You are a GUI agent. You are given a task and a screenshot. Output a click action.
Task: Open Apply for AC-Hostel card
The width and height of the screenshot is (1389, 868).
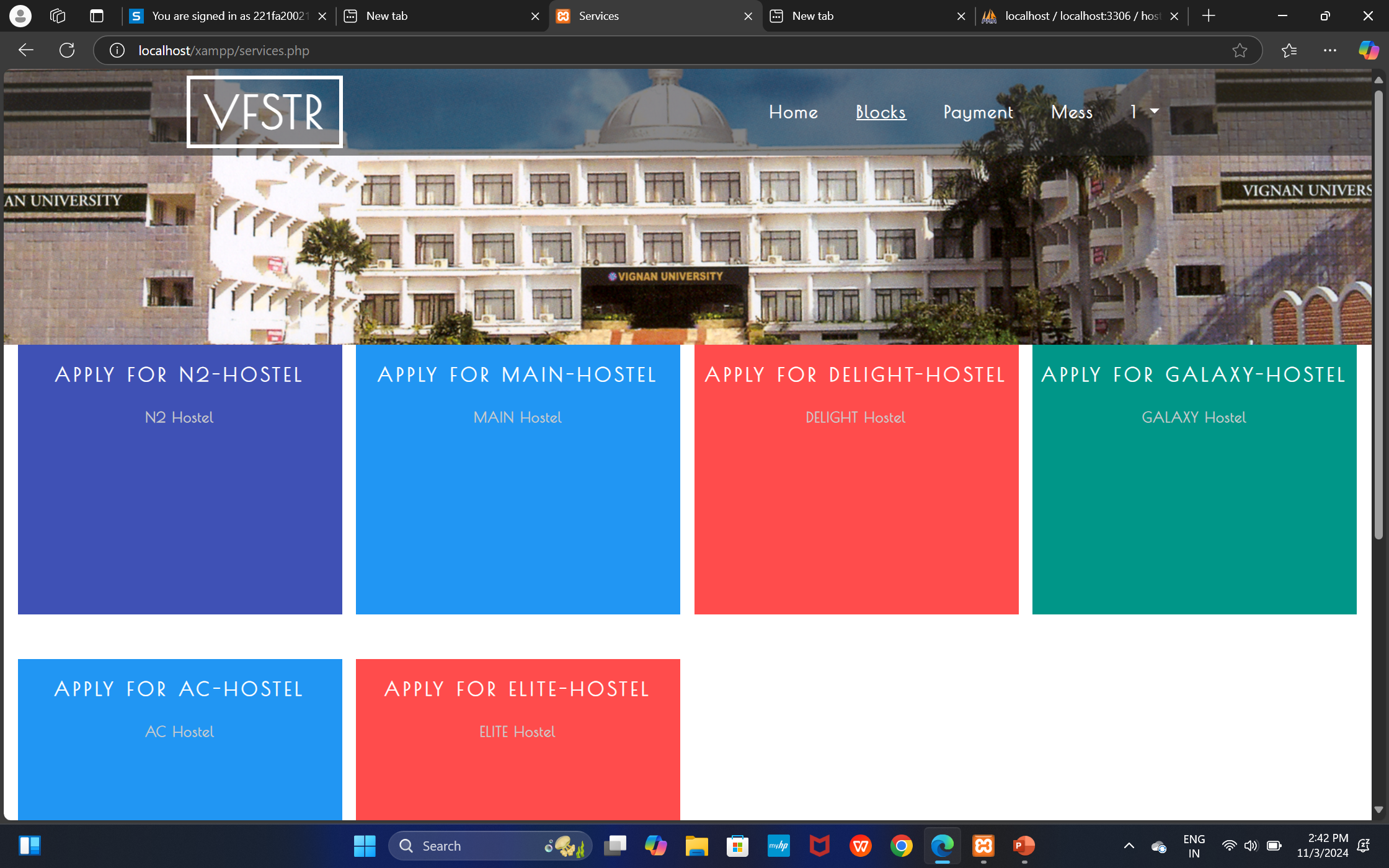pos(180,739)
